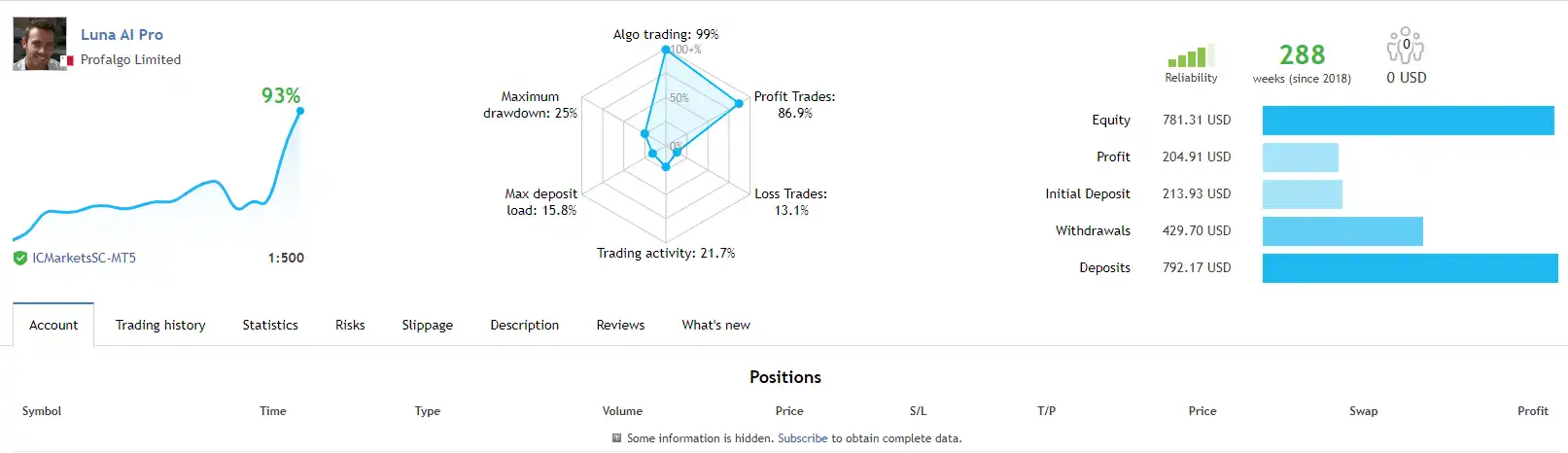The height and width of the screenshot is (453, 1568).
Task: Click the Equity bar in the chart
Action: coord(1408,121)
